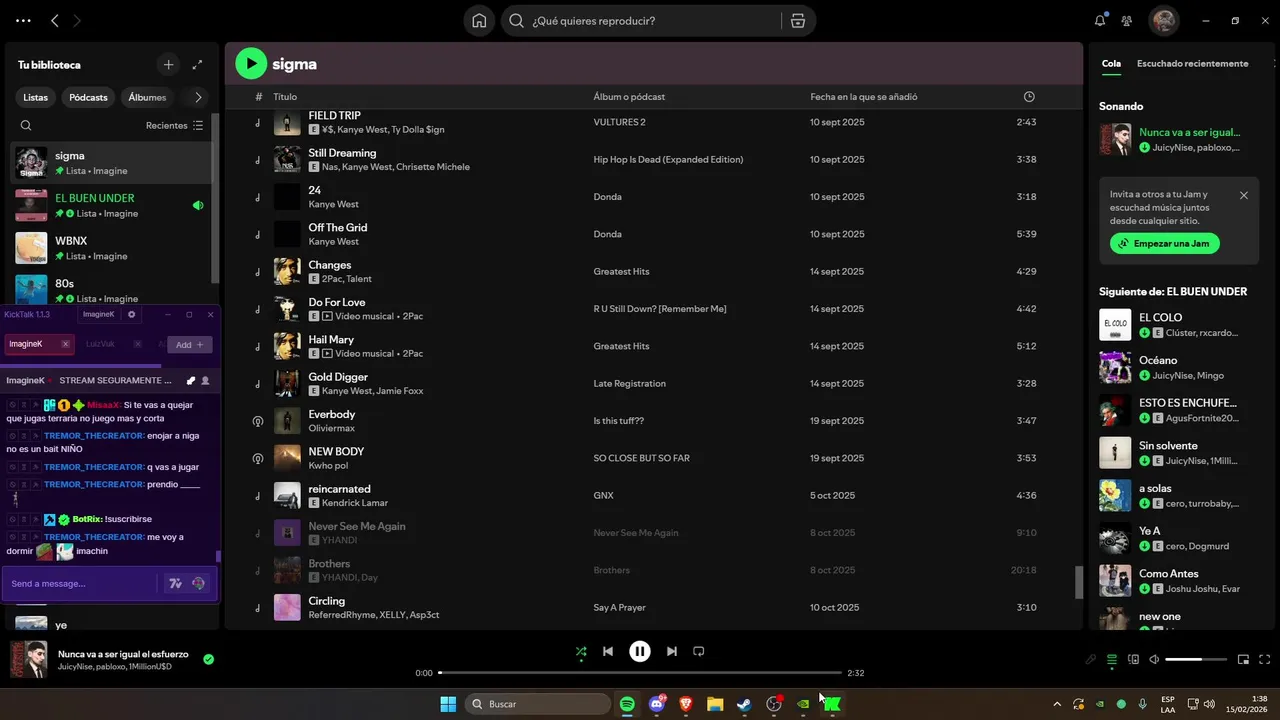This screenshot has width=1280, height=720.
Task: Open WBNX playlist in library
Action: (110, 248)
